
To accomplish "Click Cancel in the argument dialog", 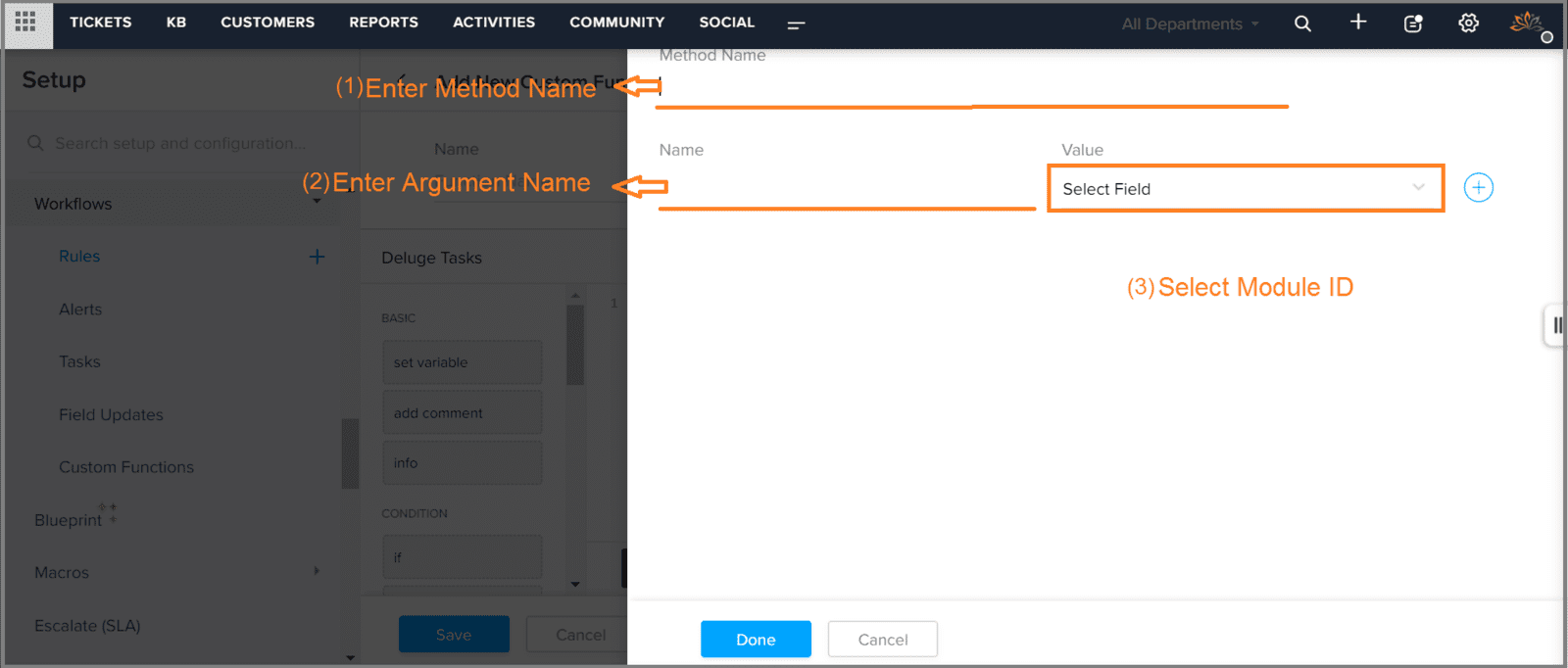I will click(x=883, y=639).
